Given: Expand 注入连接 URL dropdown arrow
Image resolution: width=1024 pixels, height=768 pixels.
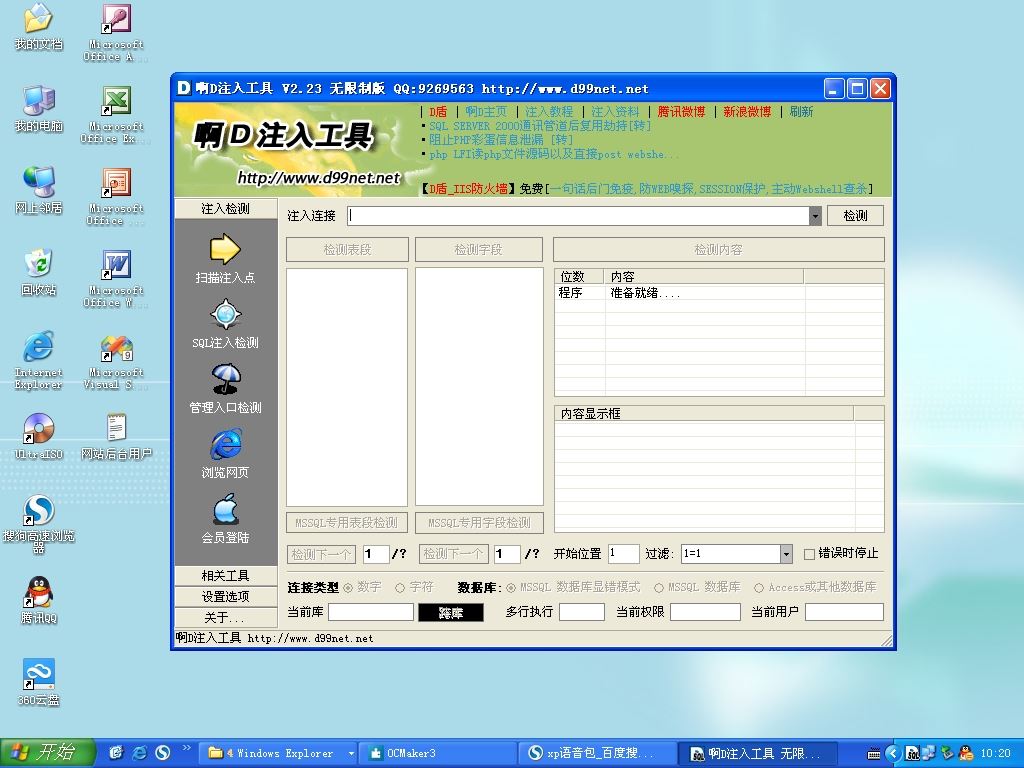Looking at the screenshot, I should tap(814, 216).
